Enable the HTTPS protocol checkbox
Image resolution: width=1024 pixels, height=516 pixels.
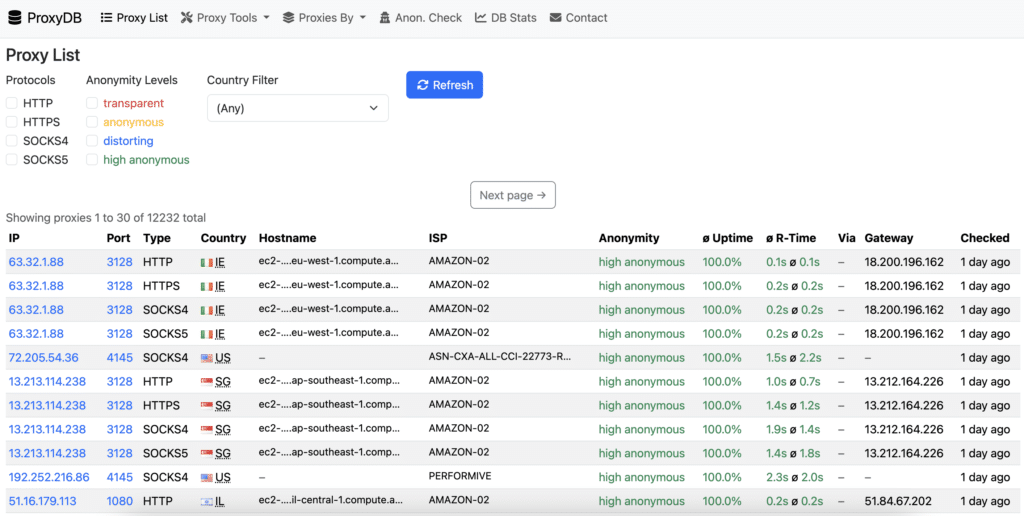click(x=12, y=122)
